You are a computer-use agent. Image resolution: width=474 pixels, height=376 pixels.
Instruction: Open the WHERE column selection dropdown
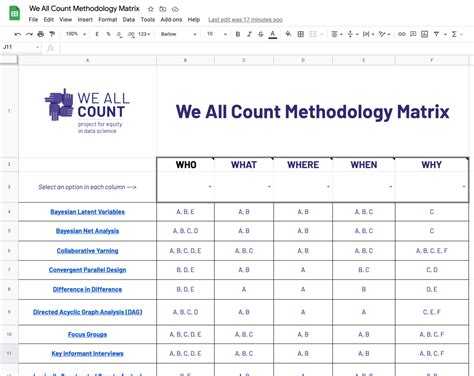tap(328, 187)
